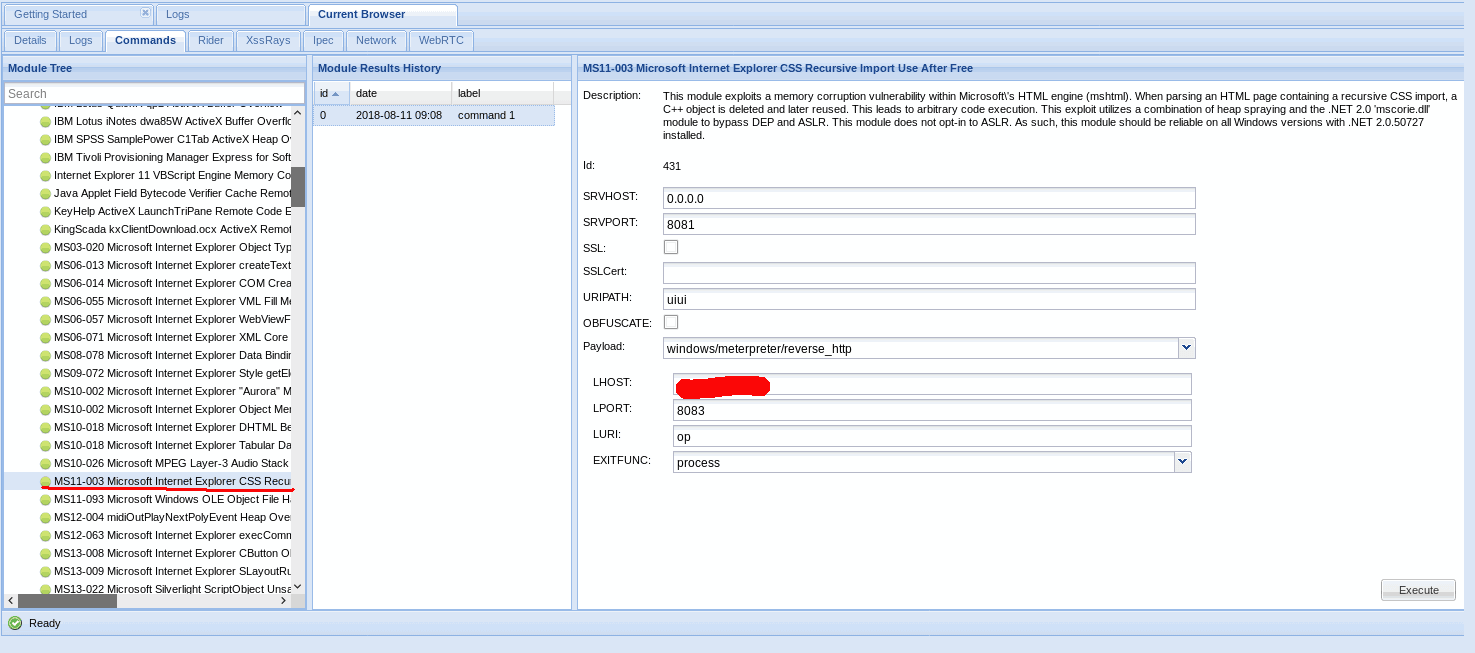The image size is (1475, 653).
Task: Click green icon beside MS10-026 MPEG Layer-3
Action: click(x=45, y=464)
